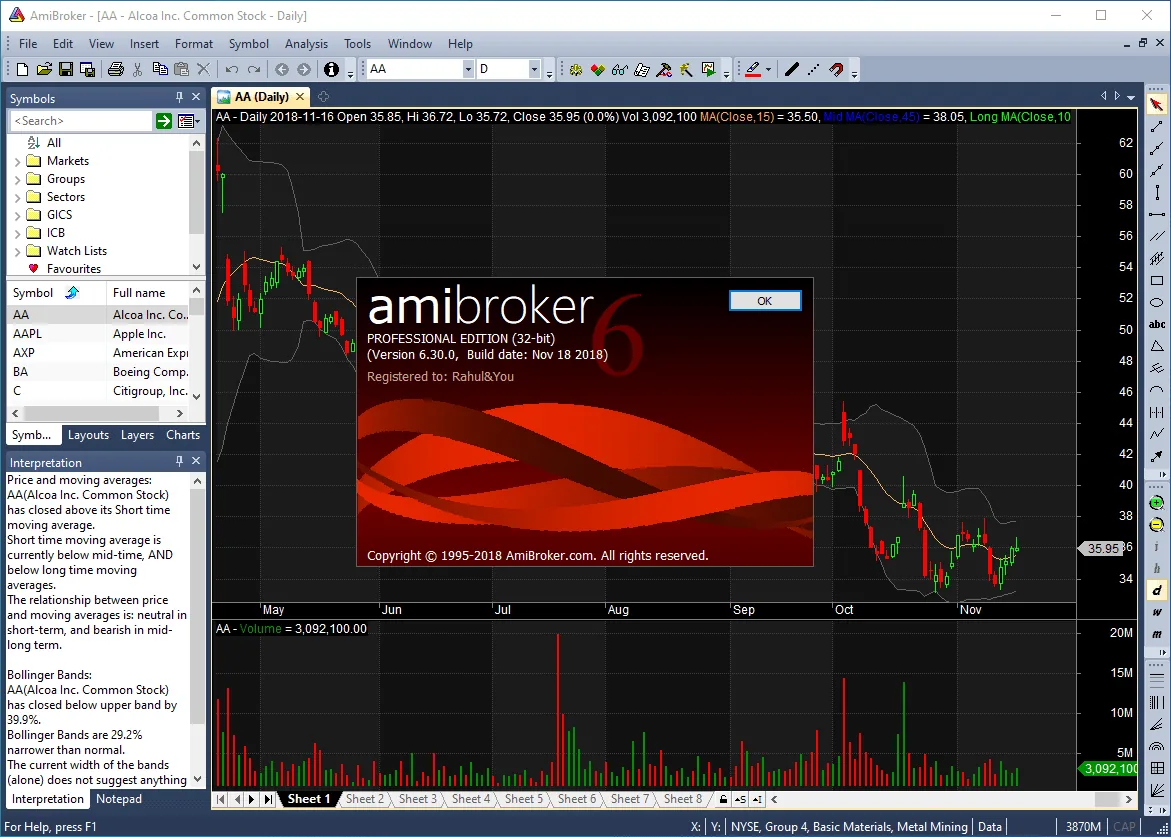Select the arrow pointer tool

click(x=1157, y=105)
